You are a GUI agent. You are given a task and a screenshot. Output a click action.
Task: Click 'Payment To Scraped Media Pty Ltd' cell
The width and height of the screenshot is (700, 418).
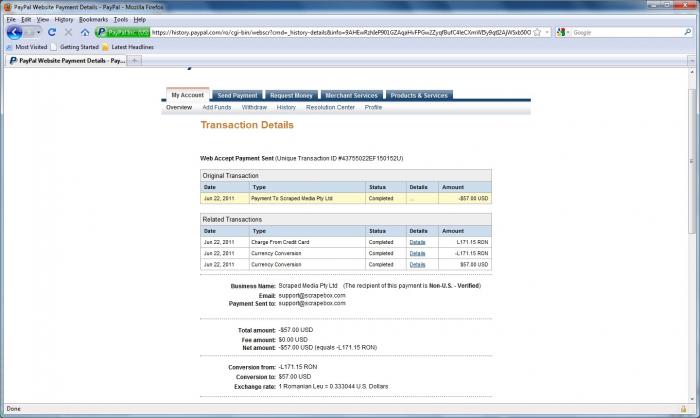click(x=307, y=198)
